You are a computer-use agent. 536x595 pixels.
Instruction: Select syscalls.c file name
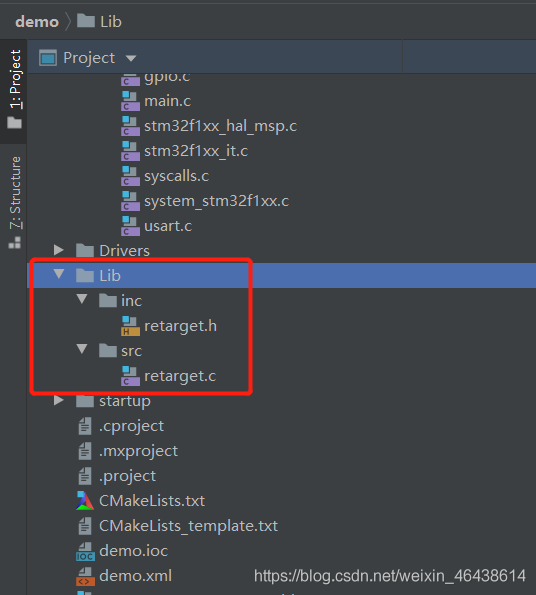click(176, 176)
